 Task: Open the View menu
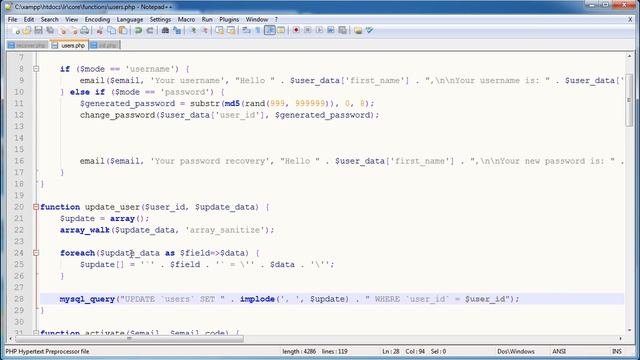pos(71,19)
